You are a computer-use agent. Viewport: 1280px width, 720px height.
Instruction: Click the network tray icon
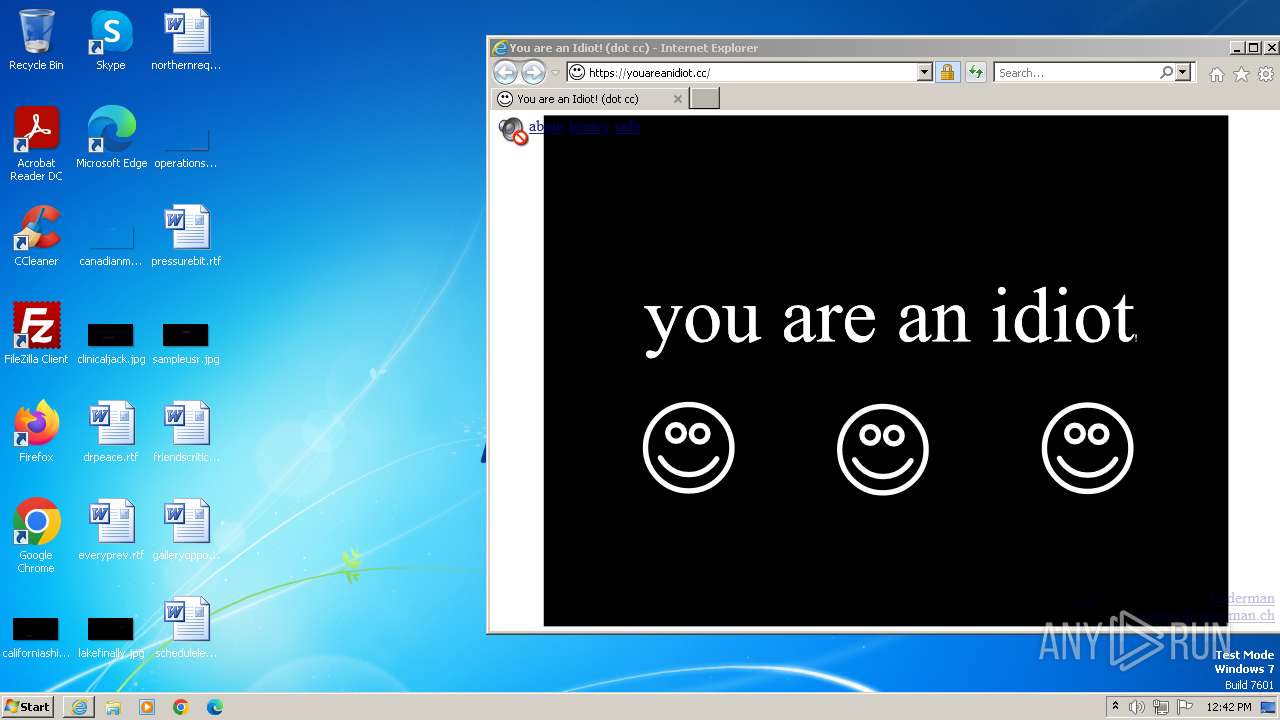(x=1160, y=707)
